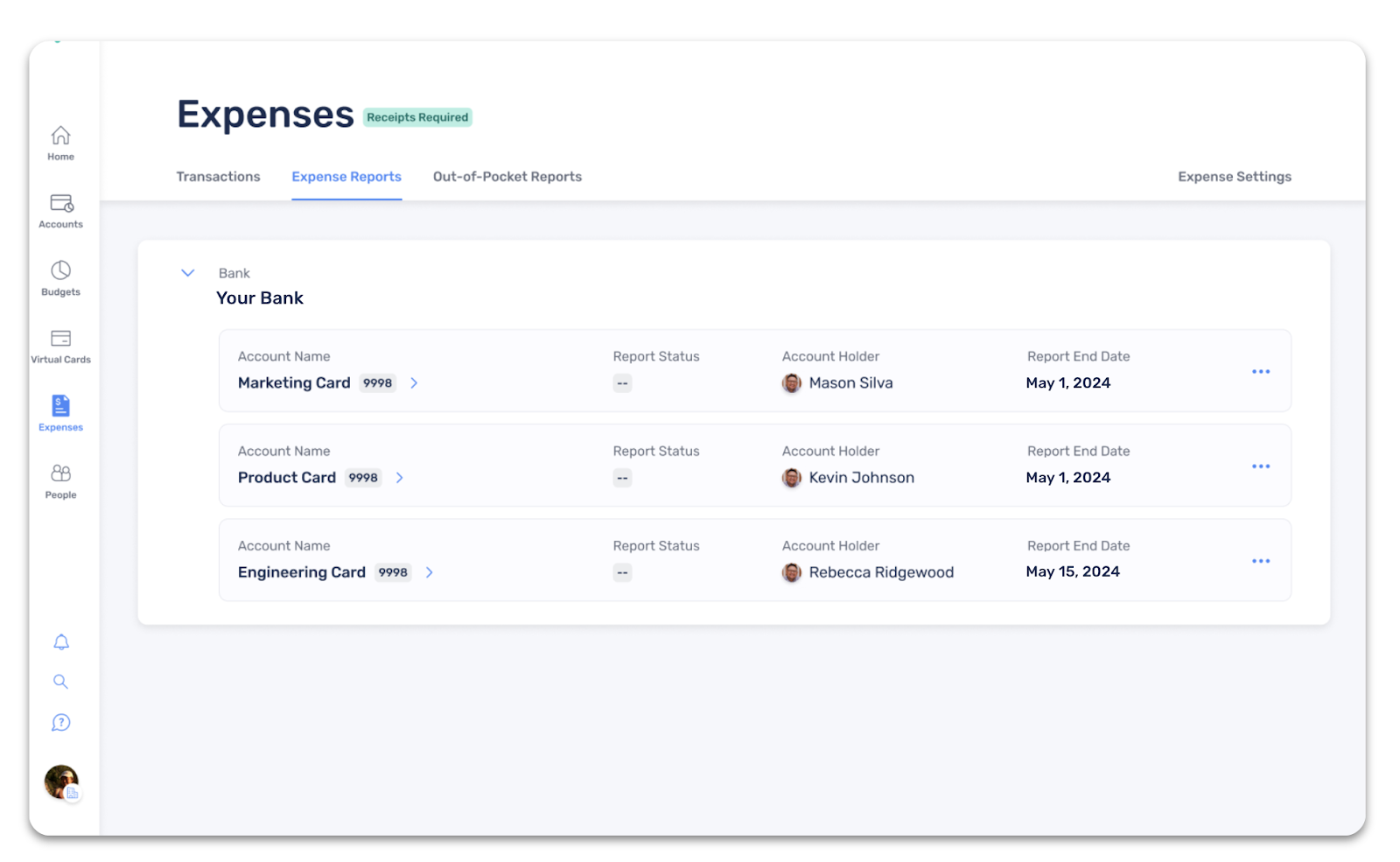Click the 9998 badge beside Engineering Card

[x=393, y=572]
